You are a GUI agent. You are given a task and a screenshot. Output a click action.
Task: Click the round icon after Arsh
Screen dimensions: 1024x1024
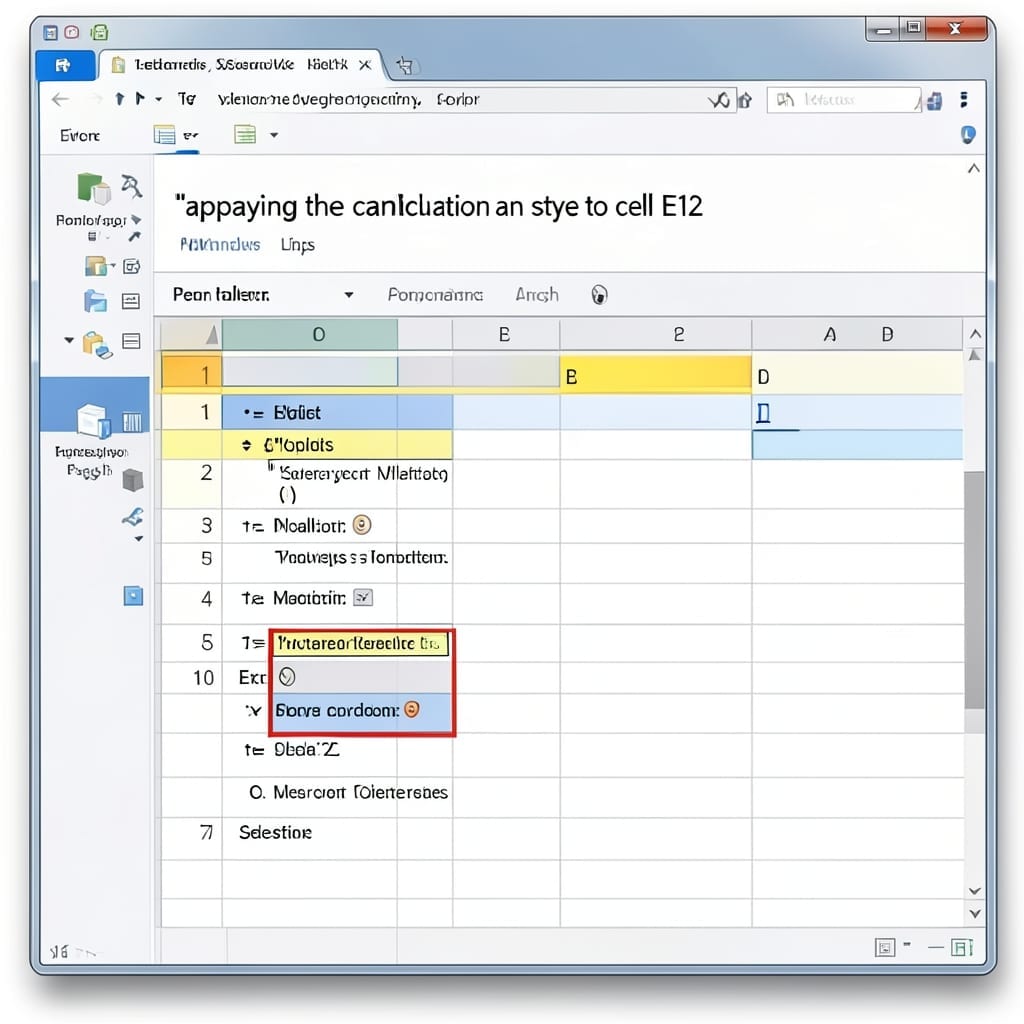(599, 295)
